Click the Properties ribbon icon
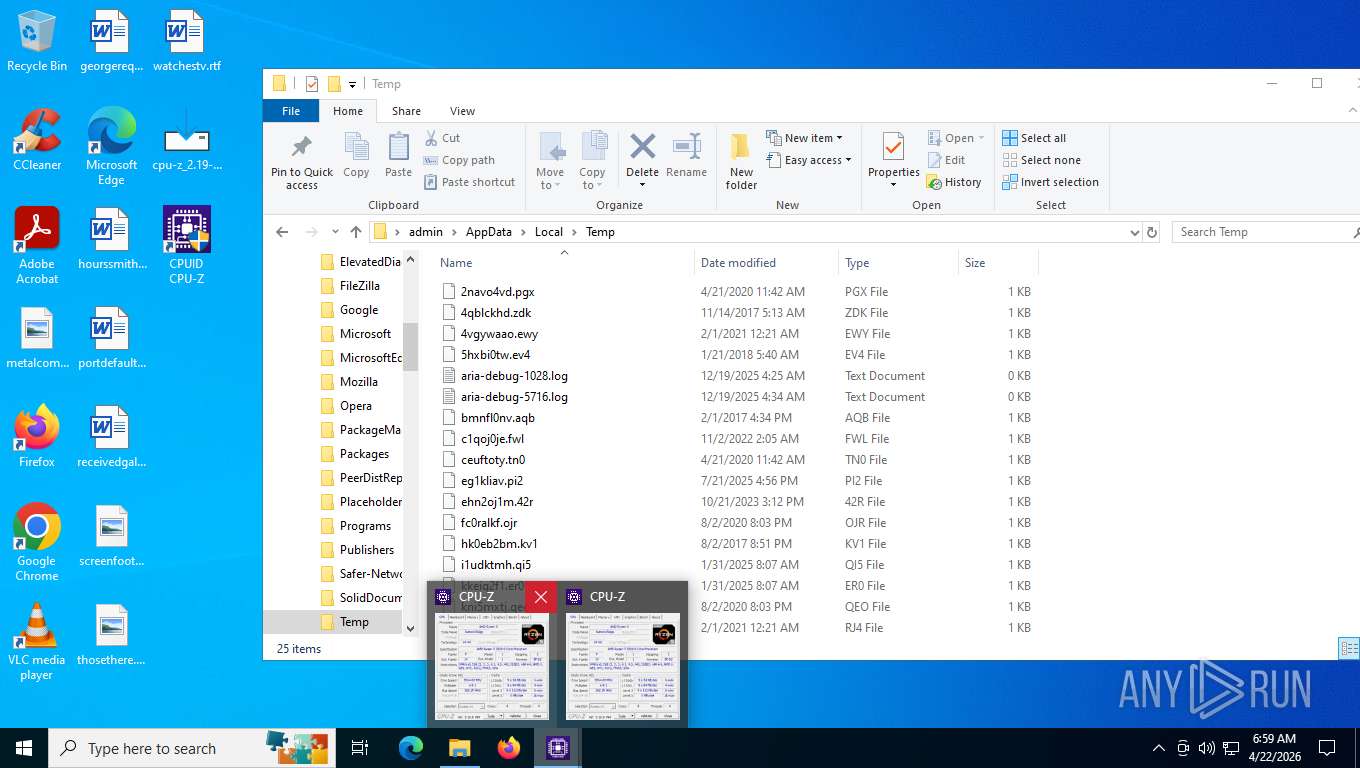 coord(893,160)
